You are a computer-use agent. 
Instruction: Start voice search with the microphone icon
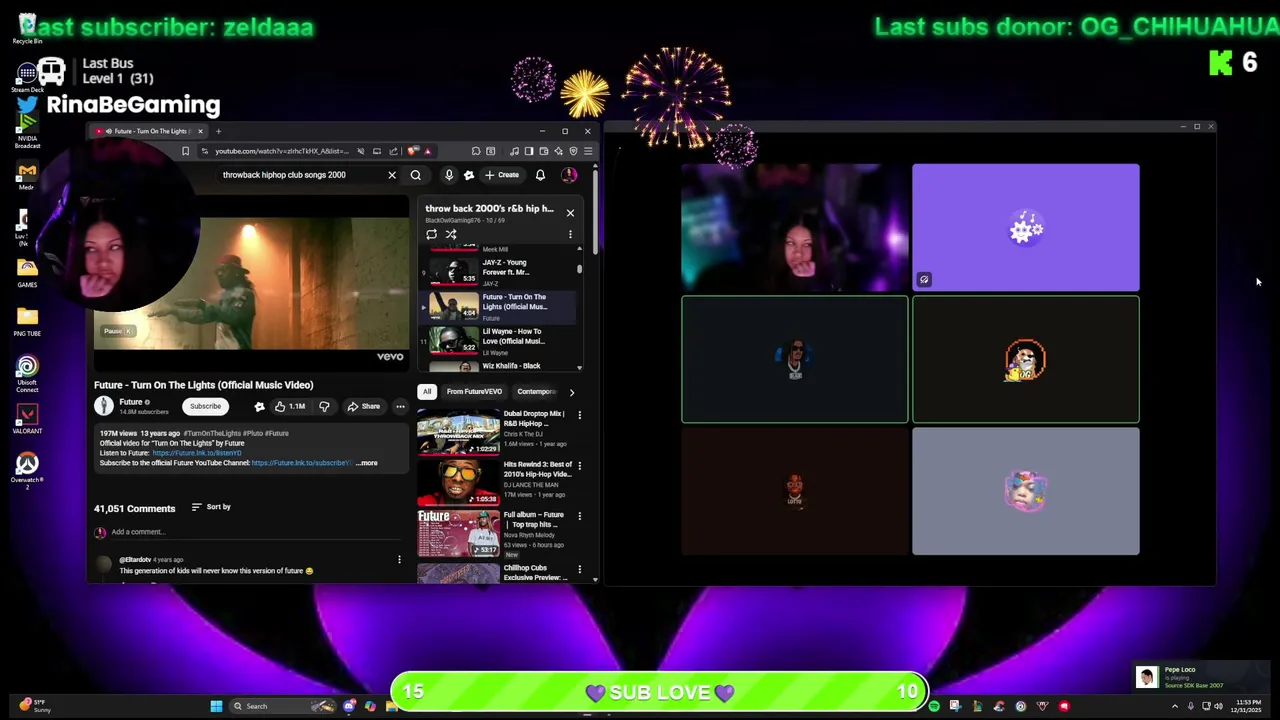[449, 175]
